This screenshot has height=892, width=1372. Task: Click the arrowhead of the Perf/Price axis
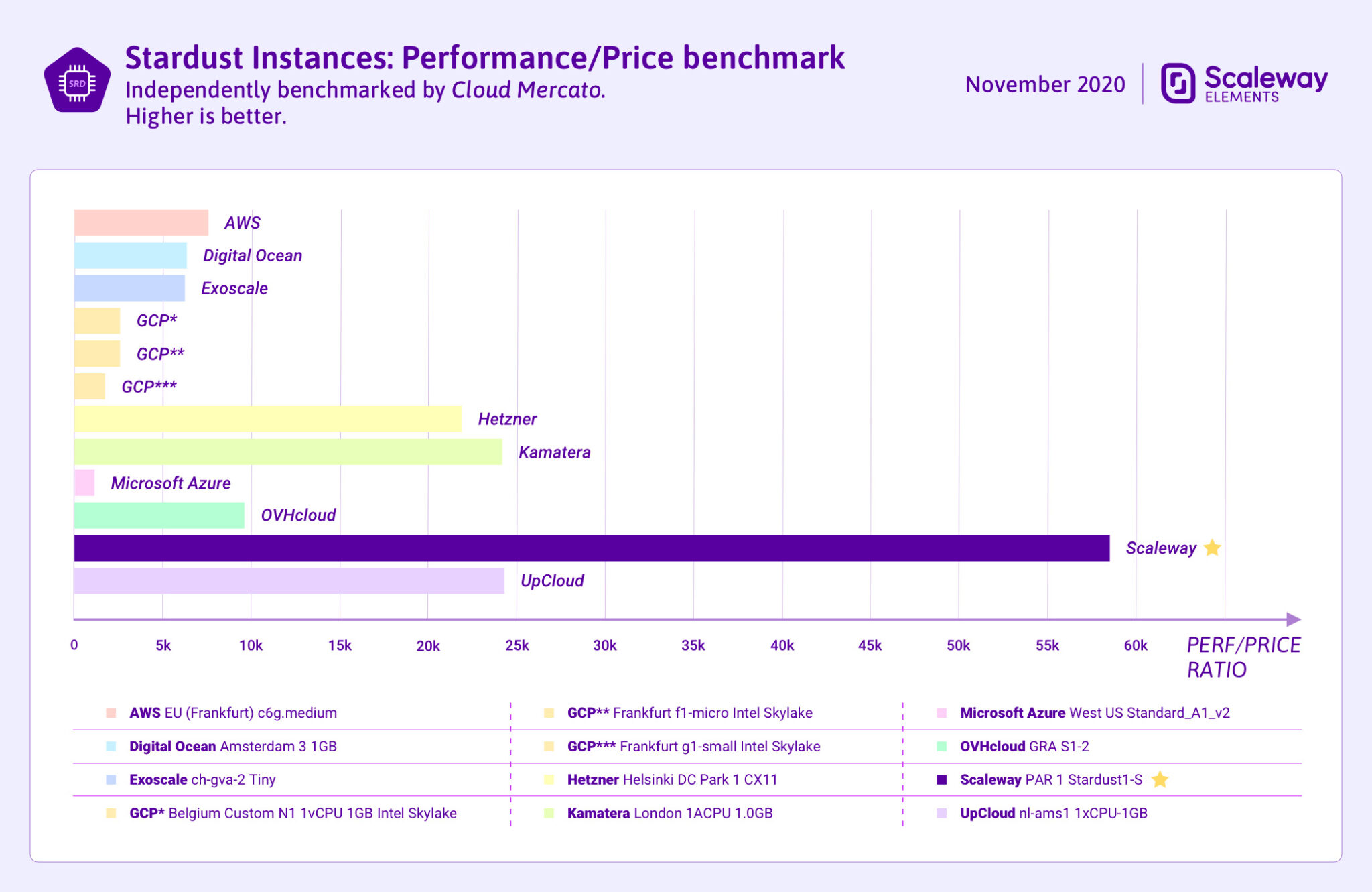[1294, 619]
